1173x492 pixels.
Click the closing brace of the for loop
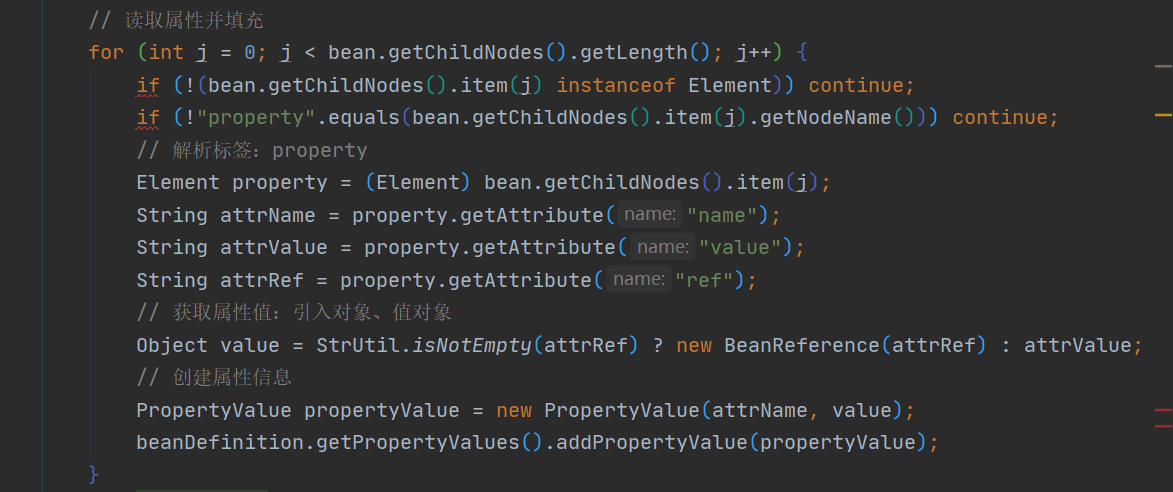pos(94,474)
